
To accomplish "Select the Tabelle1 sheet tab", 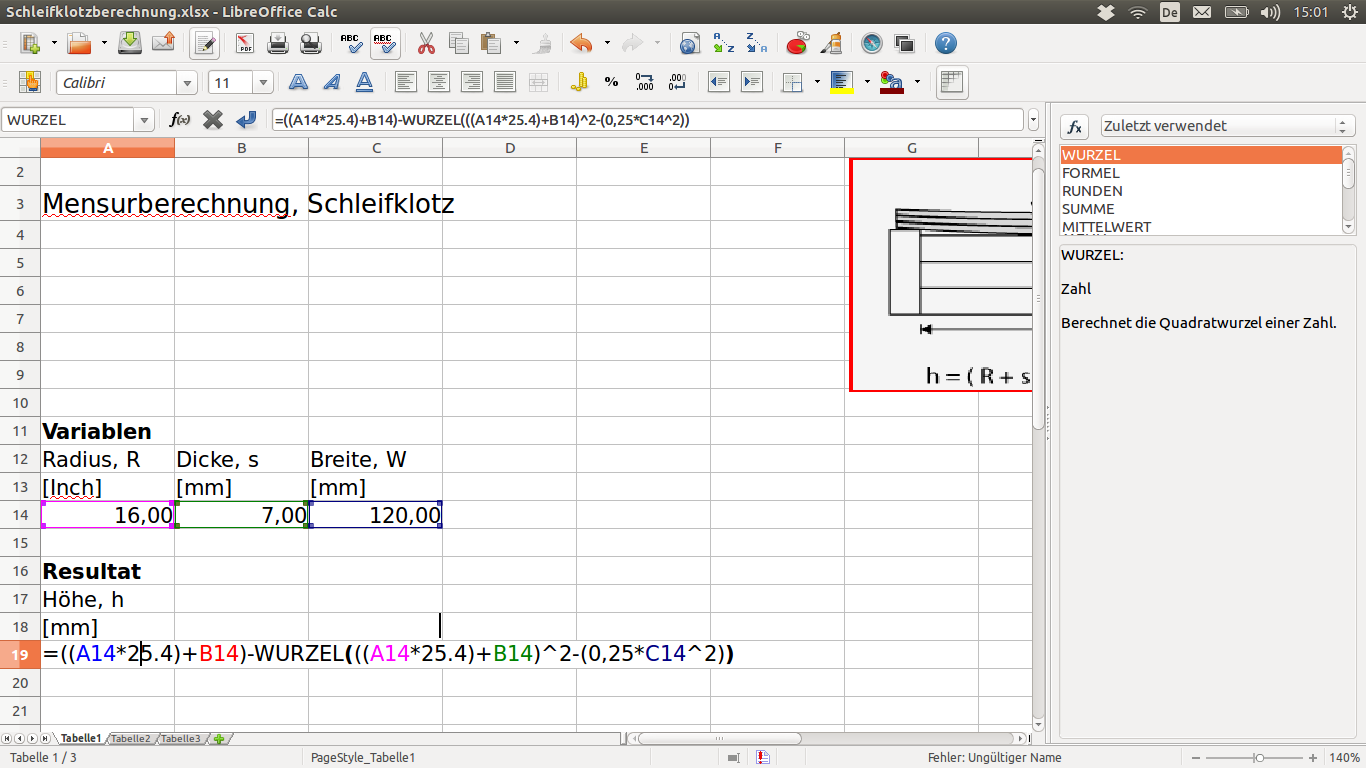I will [x=81, y=739].
